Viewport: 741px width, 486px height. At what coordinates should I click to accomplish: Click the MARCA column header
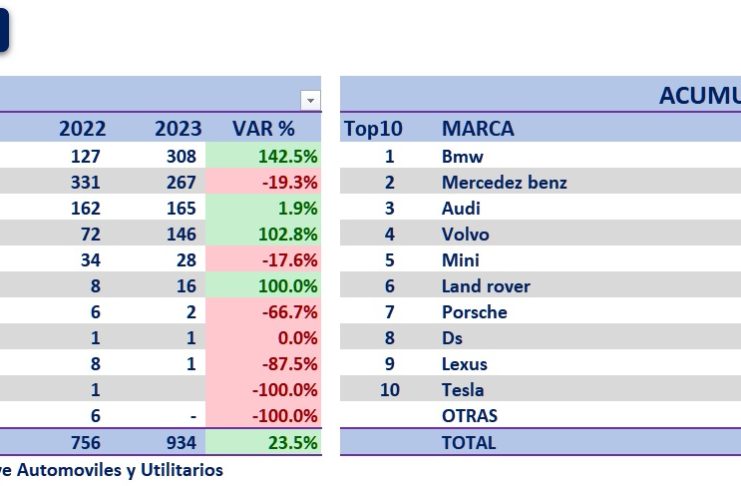[x=478, y=129]
